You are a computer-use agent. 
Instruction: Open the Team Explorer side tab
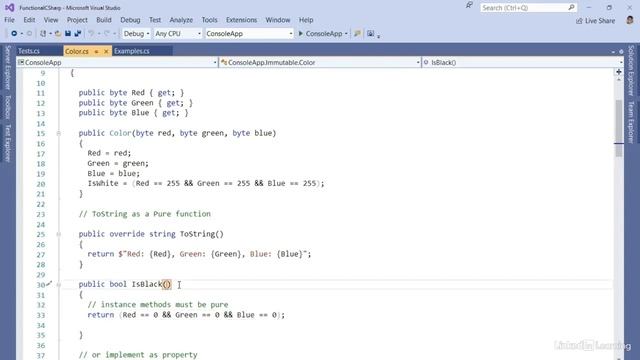click(631, 122)
